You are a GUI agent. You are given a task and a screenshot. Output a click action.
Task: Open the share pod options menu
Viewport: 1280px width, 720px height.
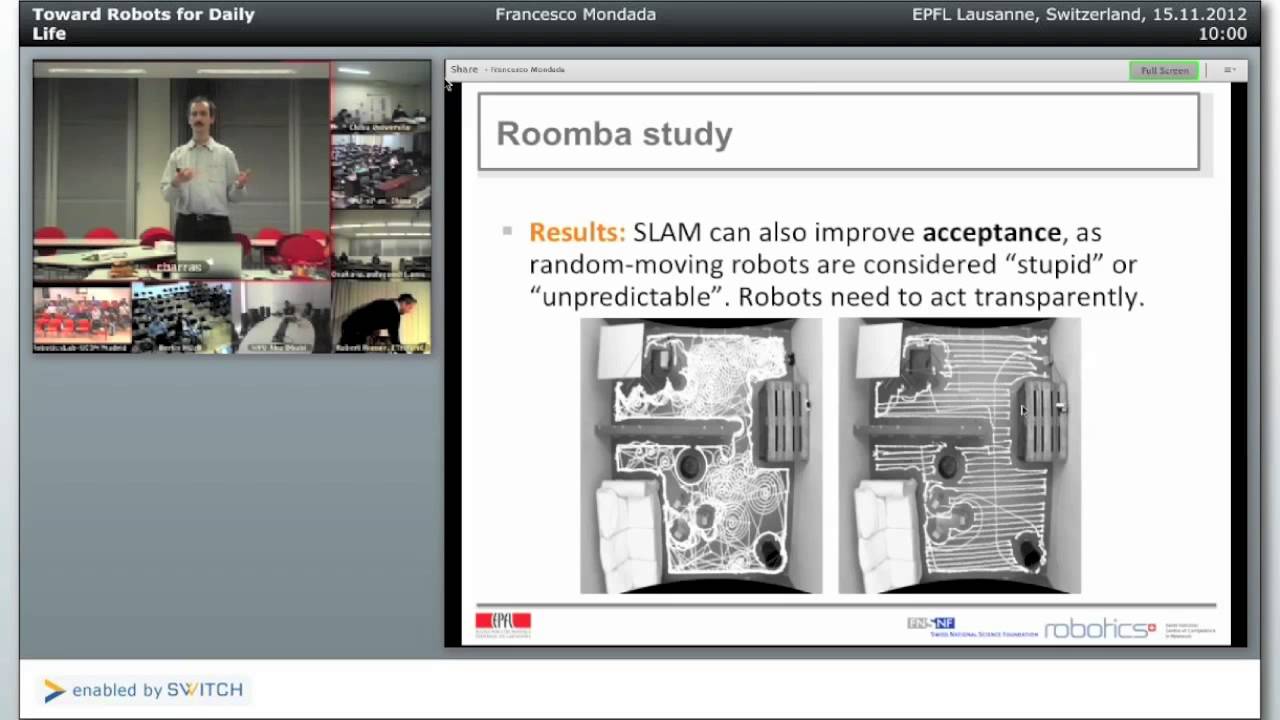click(x=1229, y=70)
